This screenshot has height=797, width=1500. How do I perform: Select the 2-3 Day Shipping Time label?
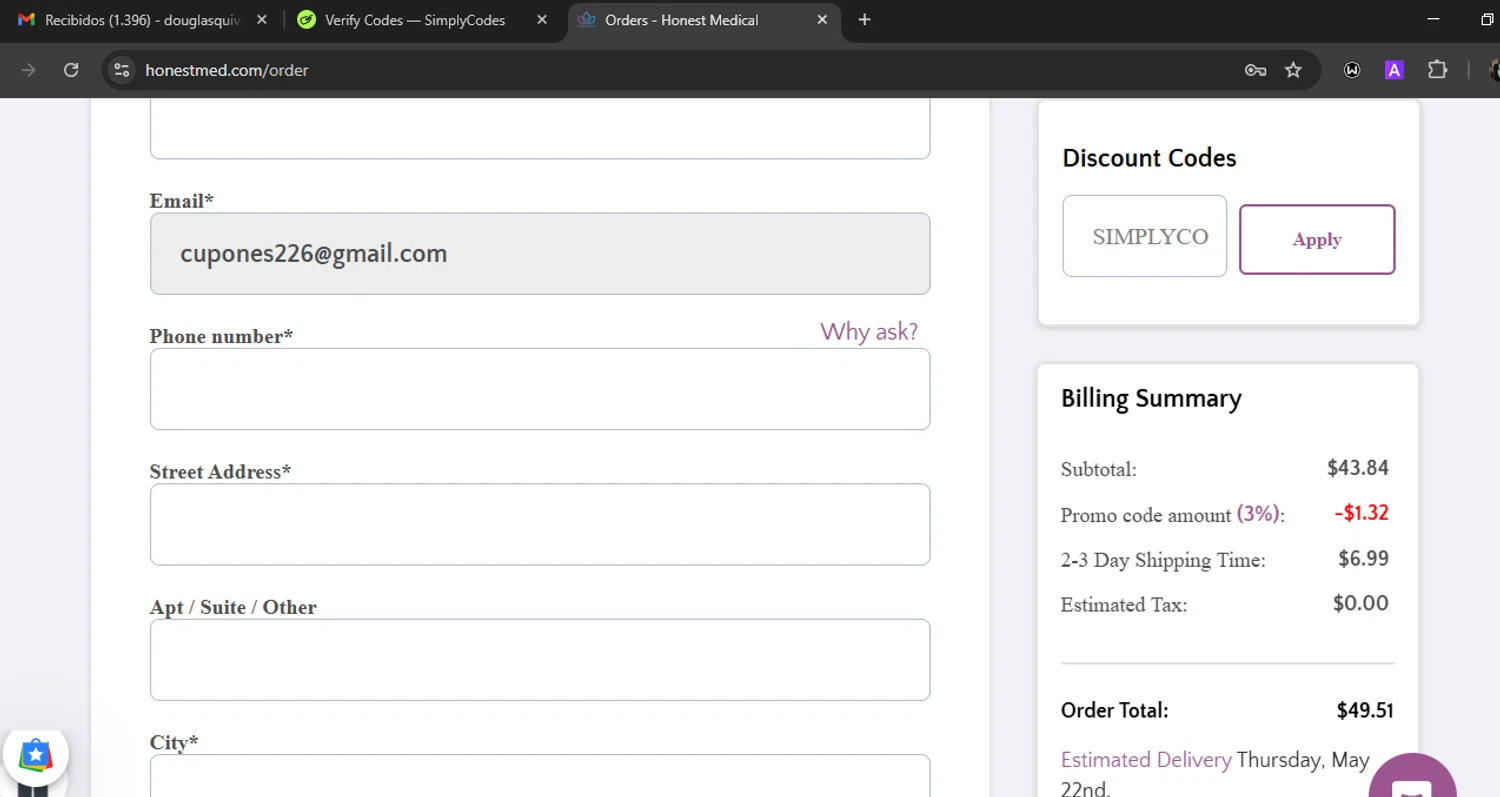click(x=1163, y=560)
